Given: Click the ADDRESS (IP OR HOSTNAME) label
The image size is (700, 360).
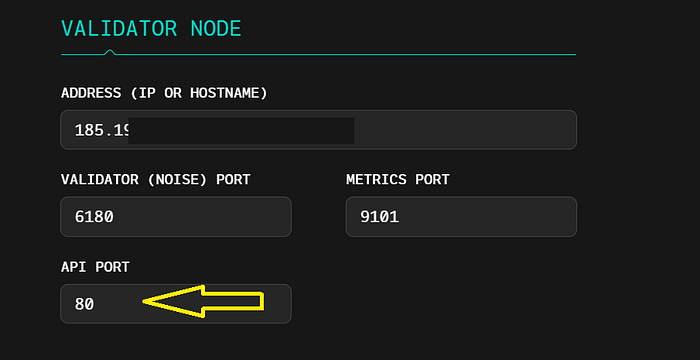Looking at the screenshot, I should [164, 93].
